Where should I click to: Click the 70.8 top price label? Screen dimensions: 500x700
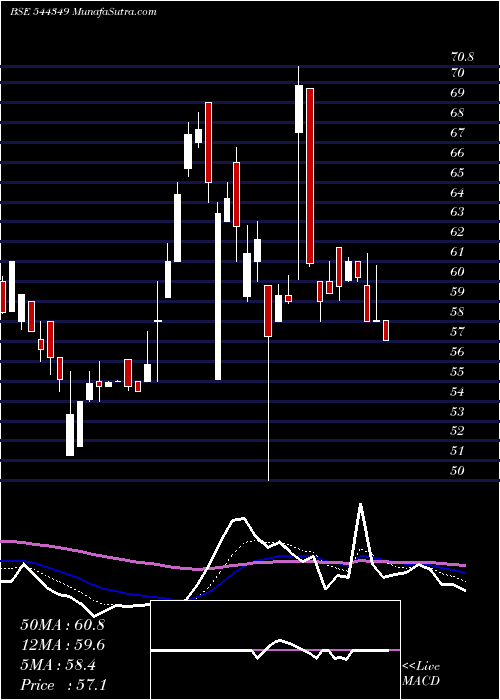(x=462, y=57)
